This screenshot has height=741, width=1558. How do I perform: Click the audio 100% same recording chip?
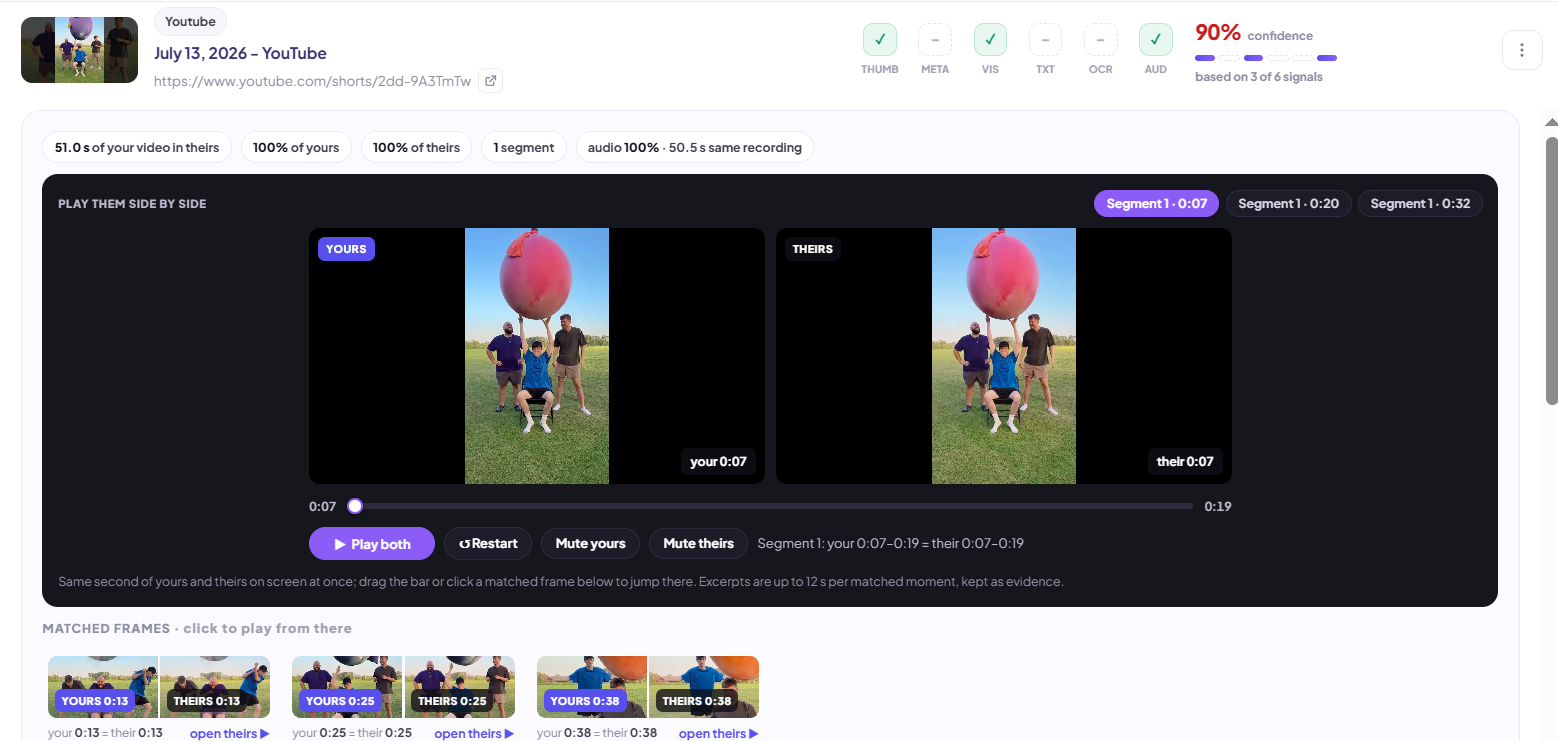(x=695, y=148)
